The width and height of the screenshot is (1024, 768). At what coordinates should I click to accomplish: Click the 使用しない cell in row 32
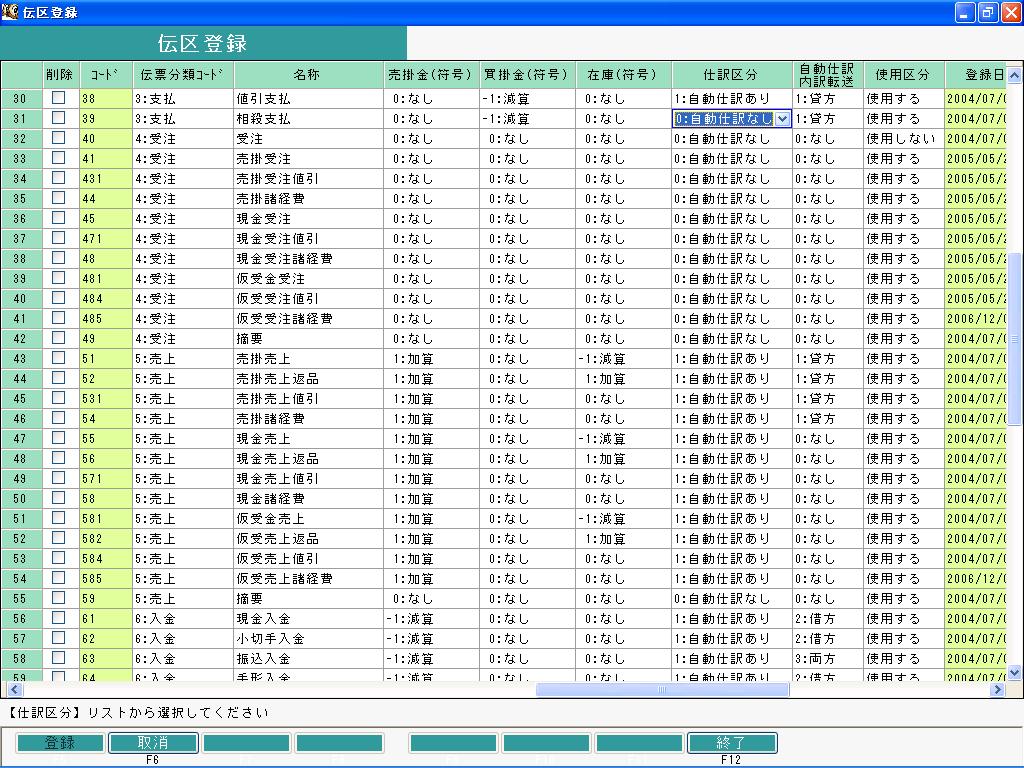tap(903, 138)
